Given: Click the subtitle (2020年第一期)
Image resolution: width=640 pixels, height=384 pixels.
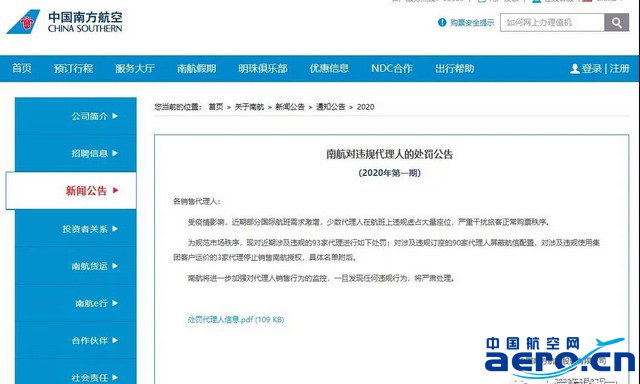Looking at the screenshot, I should [389, 173].
